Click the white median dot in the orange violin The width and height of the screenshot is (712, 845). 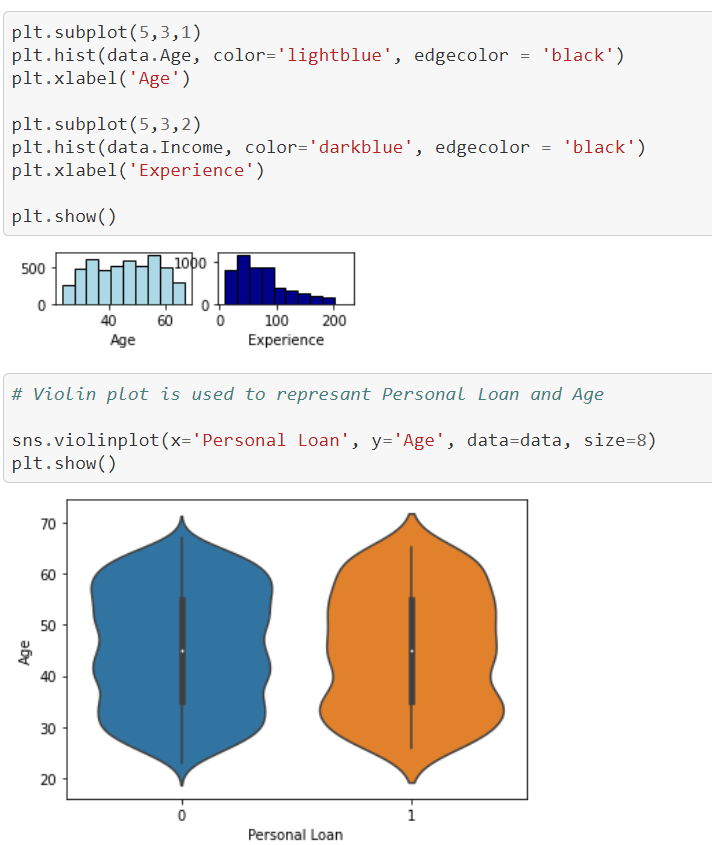(x=412, y=651)
